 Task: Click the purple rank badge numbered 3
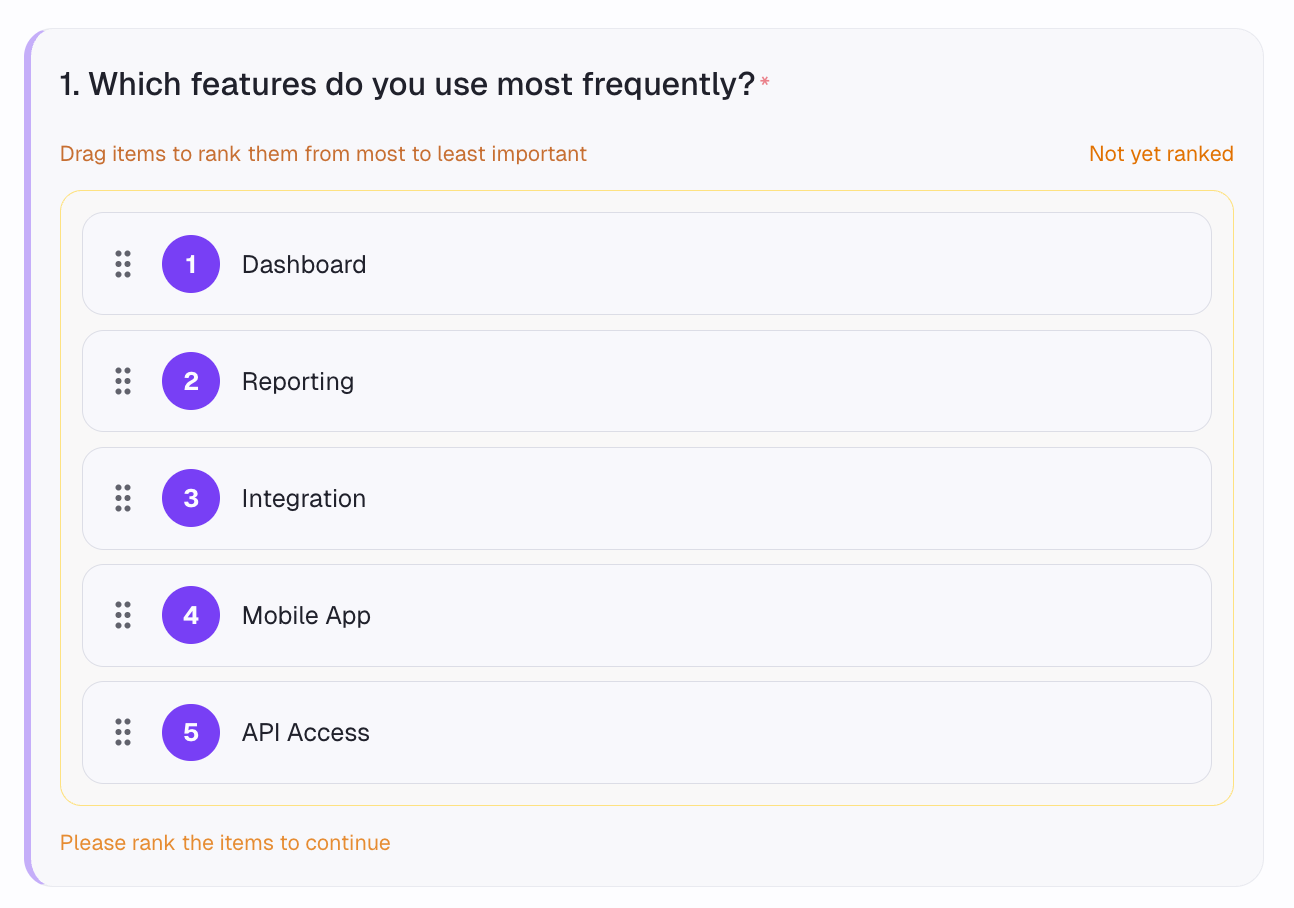(x=190, y=498)
